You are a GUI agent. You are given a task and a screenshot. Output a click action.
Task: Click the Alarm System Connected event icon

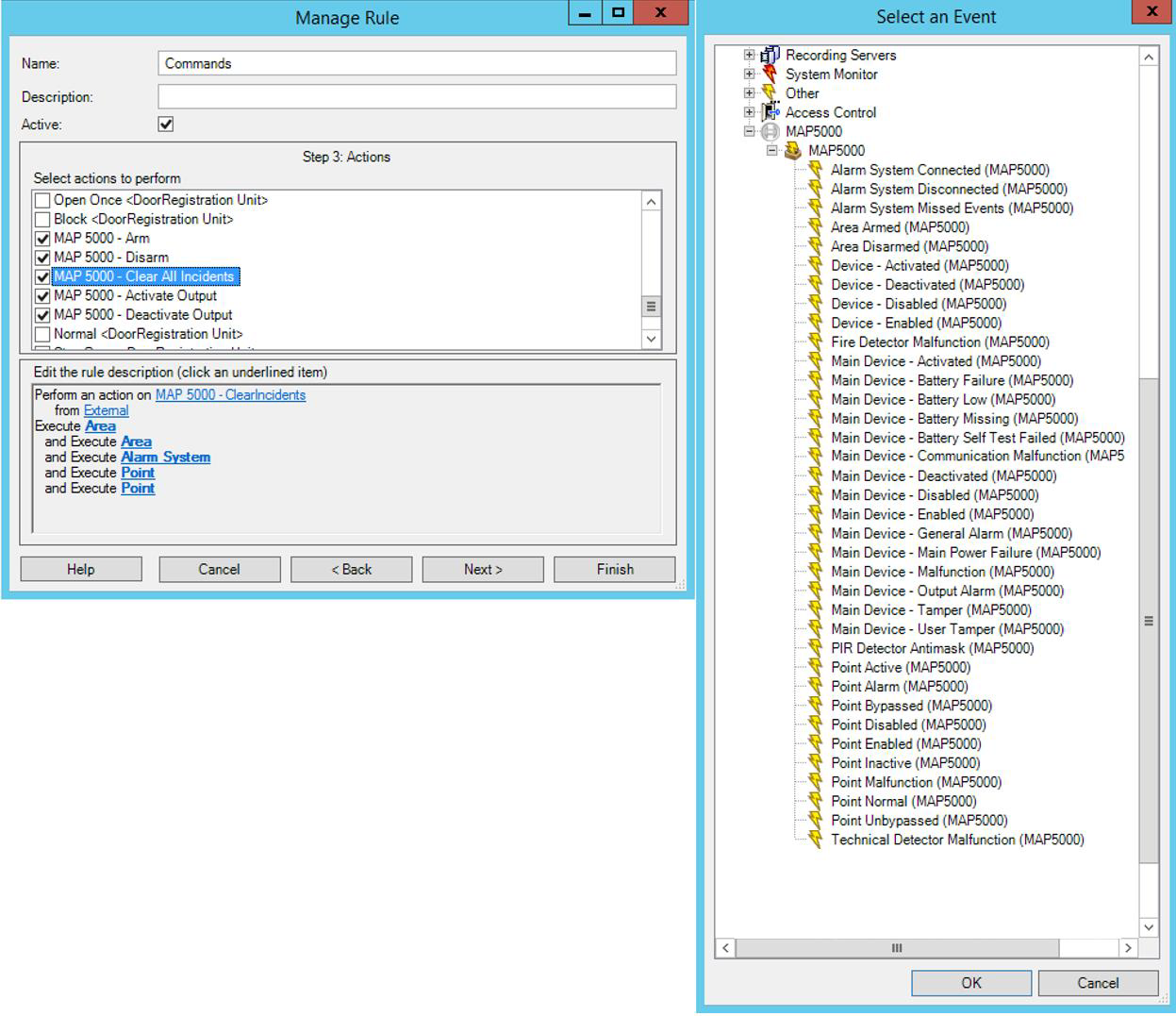[x=816, y=170]
